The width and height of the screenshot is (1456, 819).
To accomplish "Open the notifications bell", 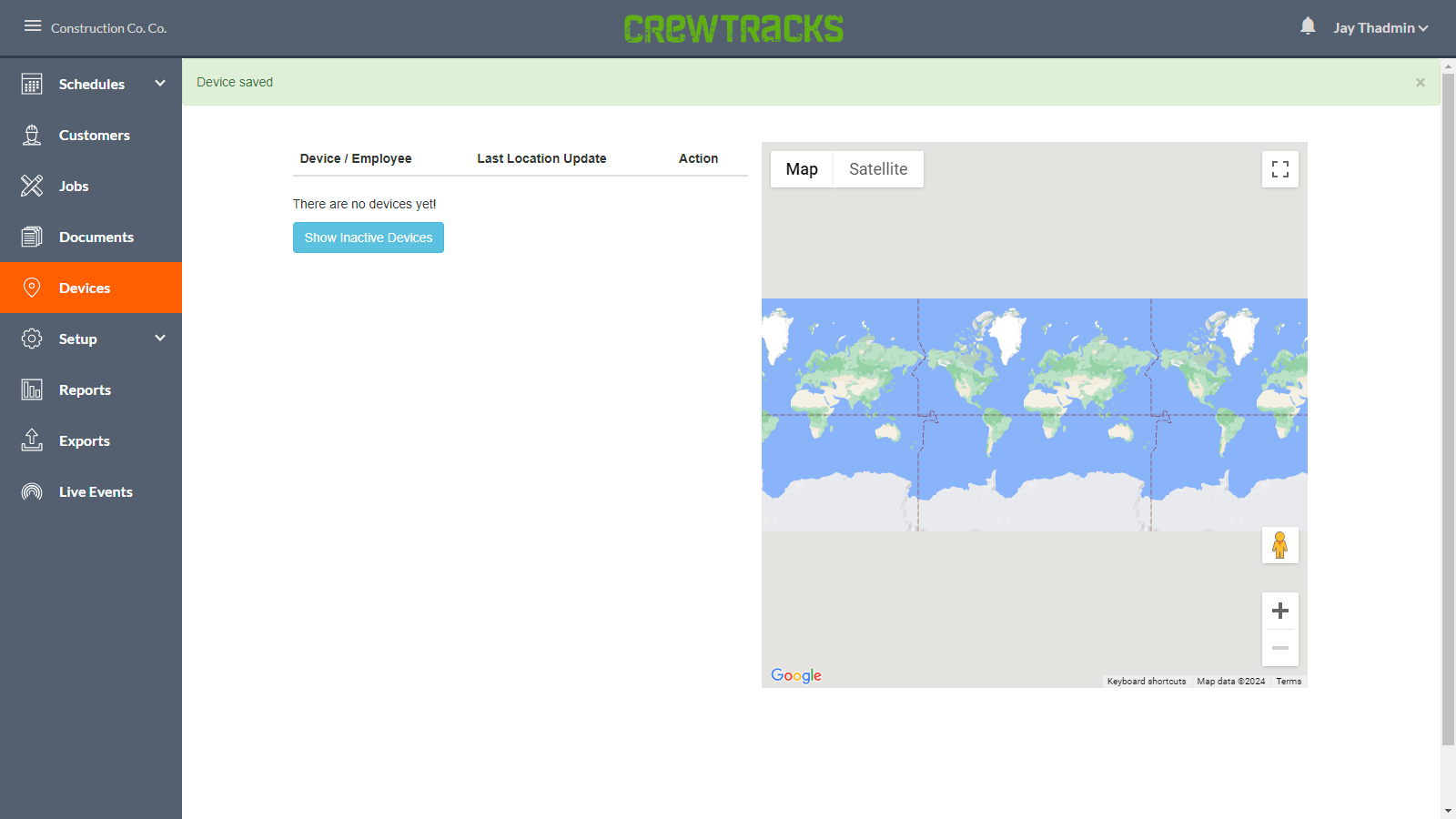I will [1308, 26].
